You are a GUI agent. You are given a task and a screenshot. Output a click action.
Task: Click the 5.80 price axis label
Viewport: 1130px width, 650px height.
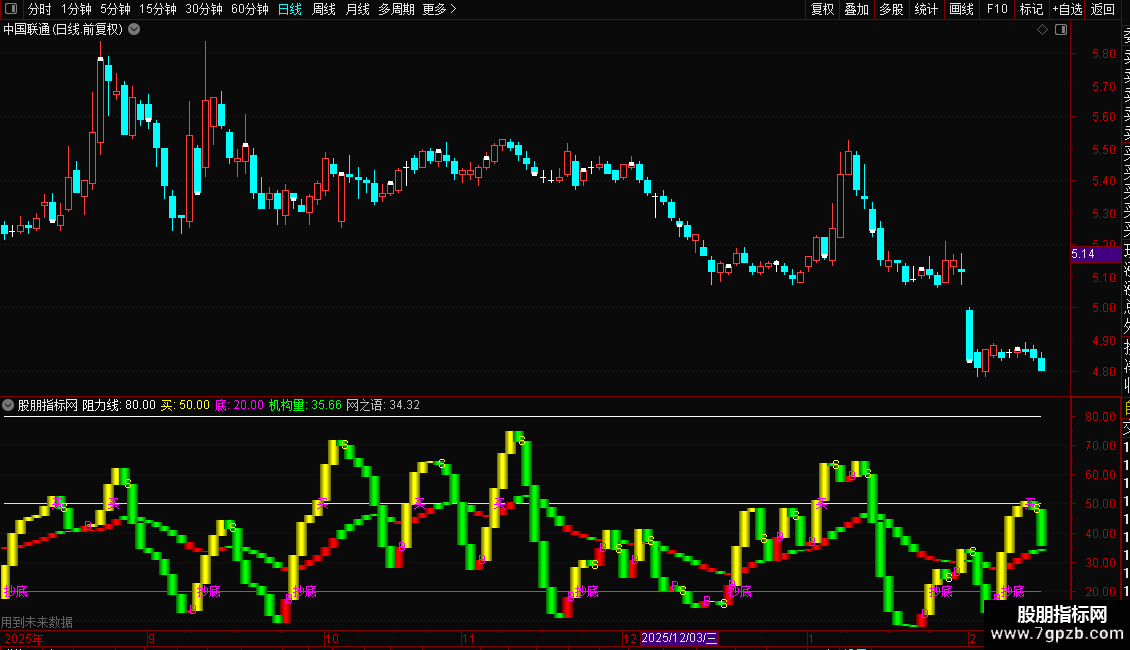pos(1103,53)
